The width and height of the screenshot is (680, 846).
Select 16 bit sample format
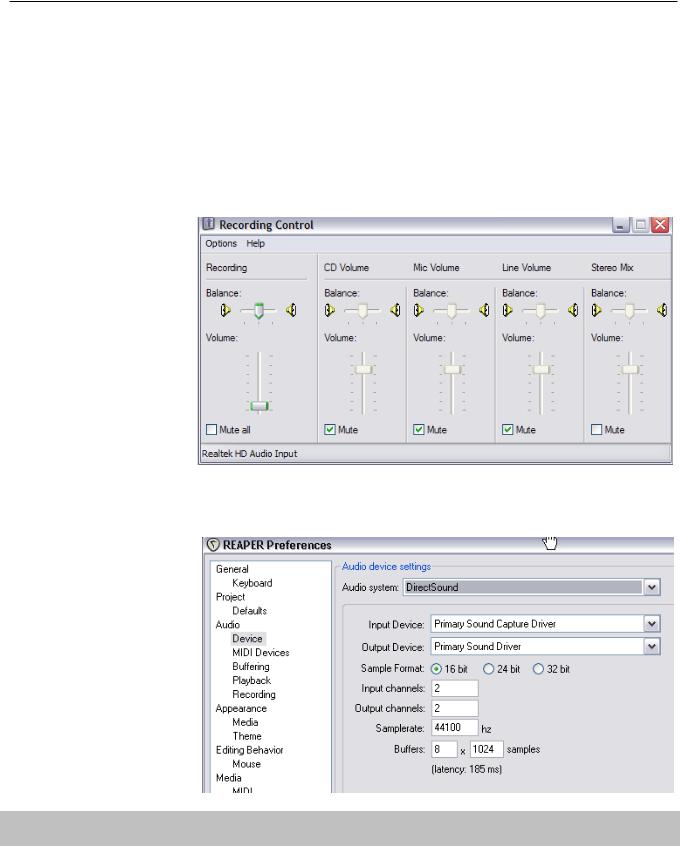(x=436, y=669)
